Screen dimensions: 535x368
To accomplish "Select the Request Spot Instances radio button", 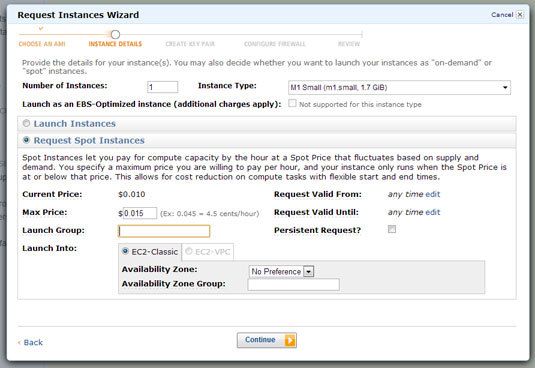I will pyautogui.click(x=26, y=140).
